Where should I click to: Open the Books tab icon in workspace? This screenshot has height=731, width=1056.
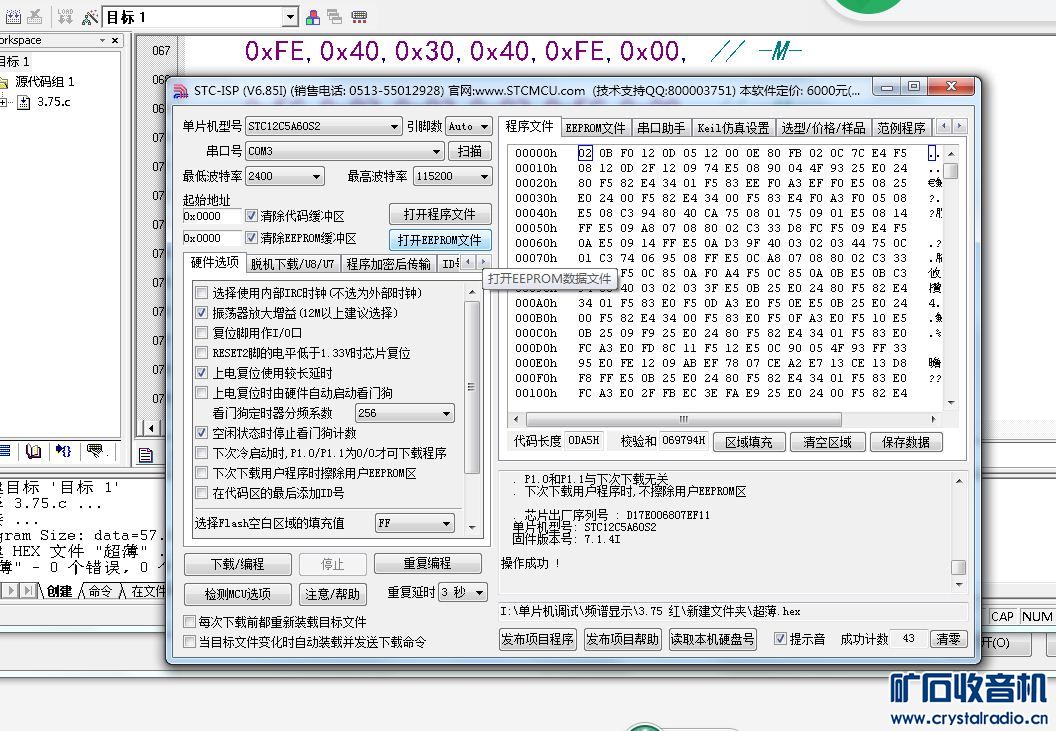coord(33,451)
